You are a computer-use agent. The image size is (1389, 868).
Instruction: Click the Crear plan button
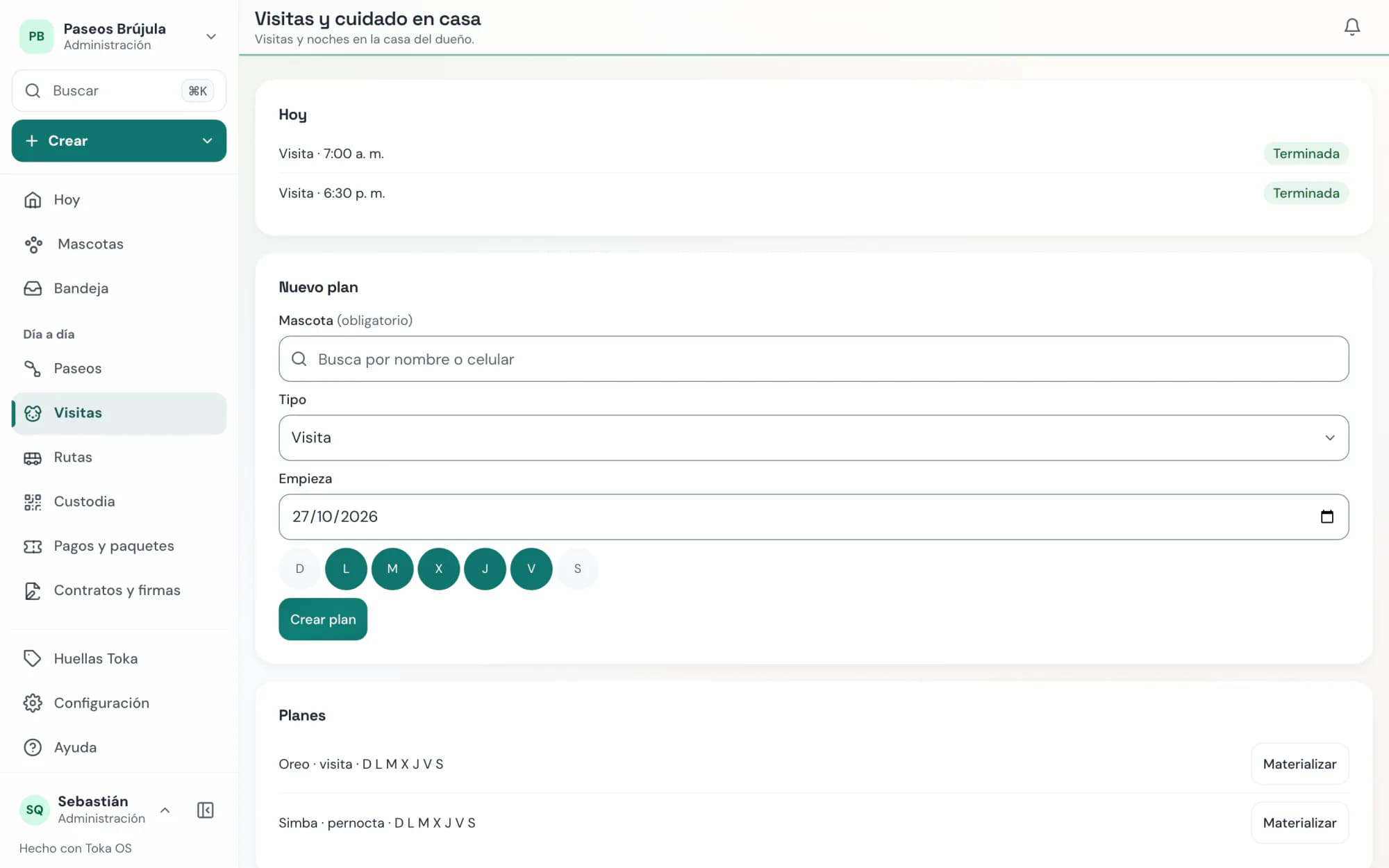click(x=323, y=619)
